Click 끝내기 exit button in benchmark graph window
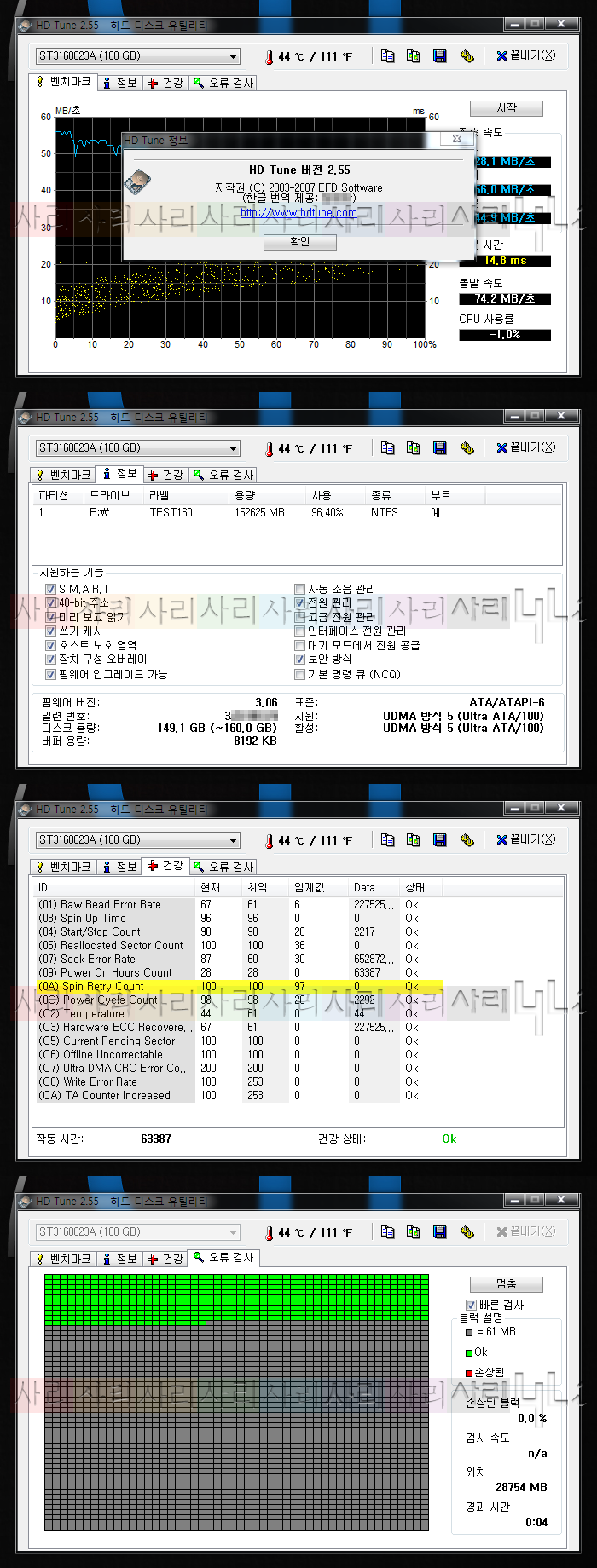The height and width of the screenshot is (1568, 597). pos(526,56)
